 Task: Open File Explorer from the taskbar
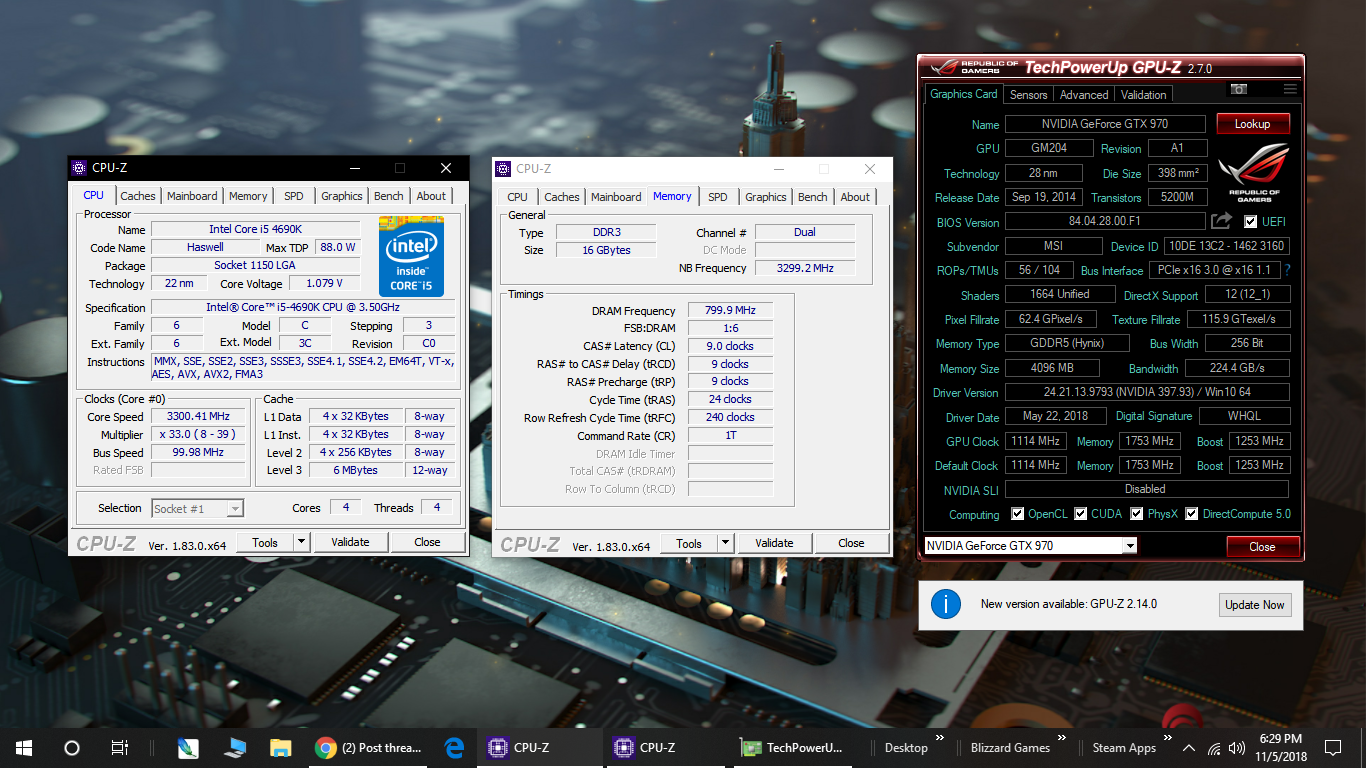coord(280,747)
